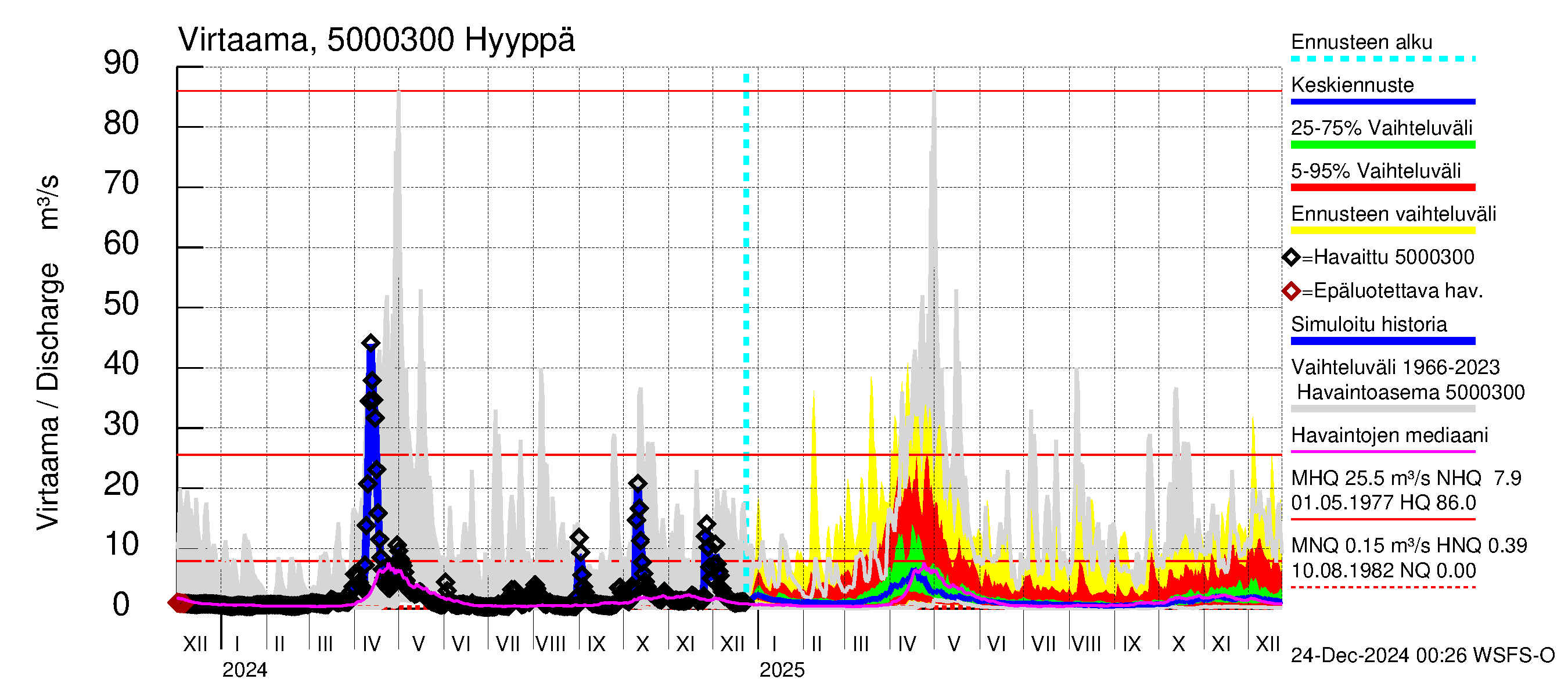Click the yellow 'Ennusteen vaihteluväli' legend swatch

[x=1382, y=231]
